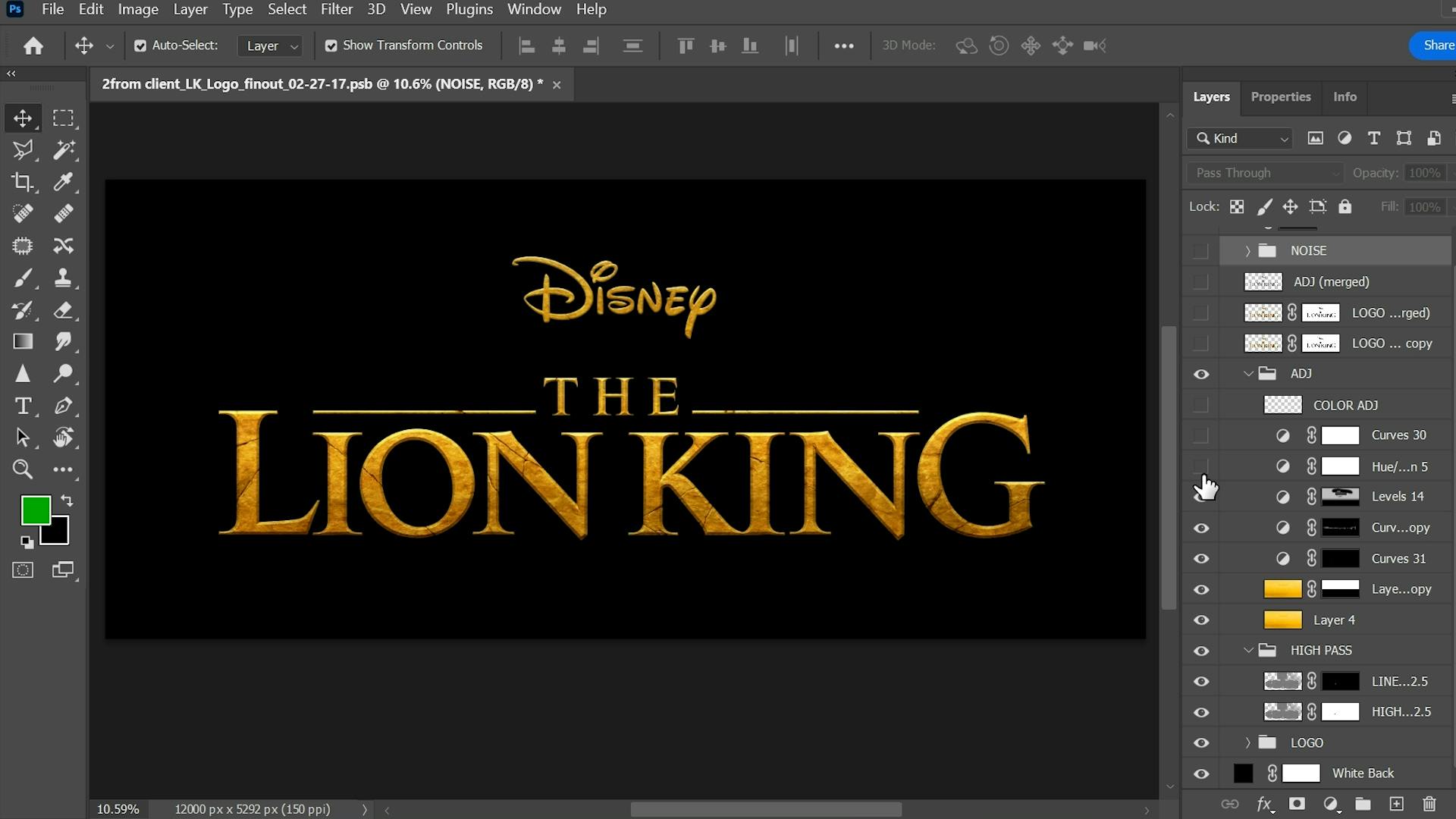This screenshot has height=819, width=1456.
Task: Toggle Show Transform Controls checkbox
Action: click(x=331, y=45)
